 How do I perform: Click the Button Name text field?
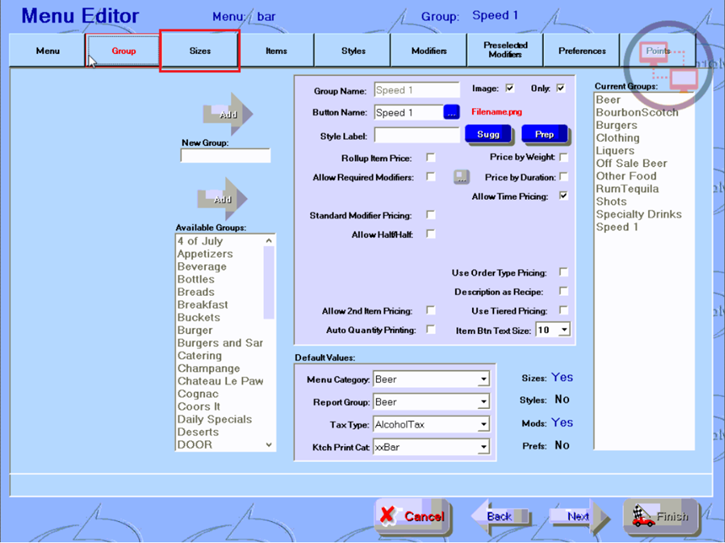point(409,112)
